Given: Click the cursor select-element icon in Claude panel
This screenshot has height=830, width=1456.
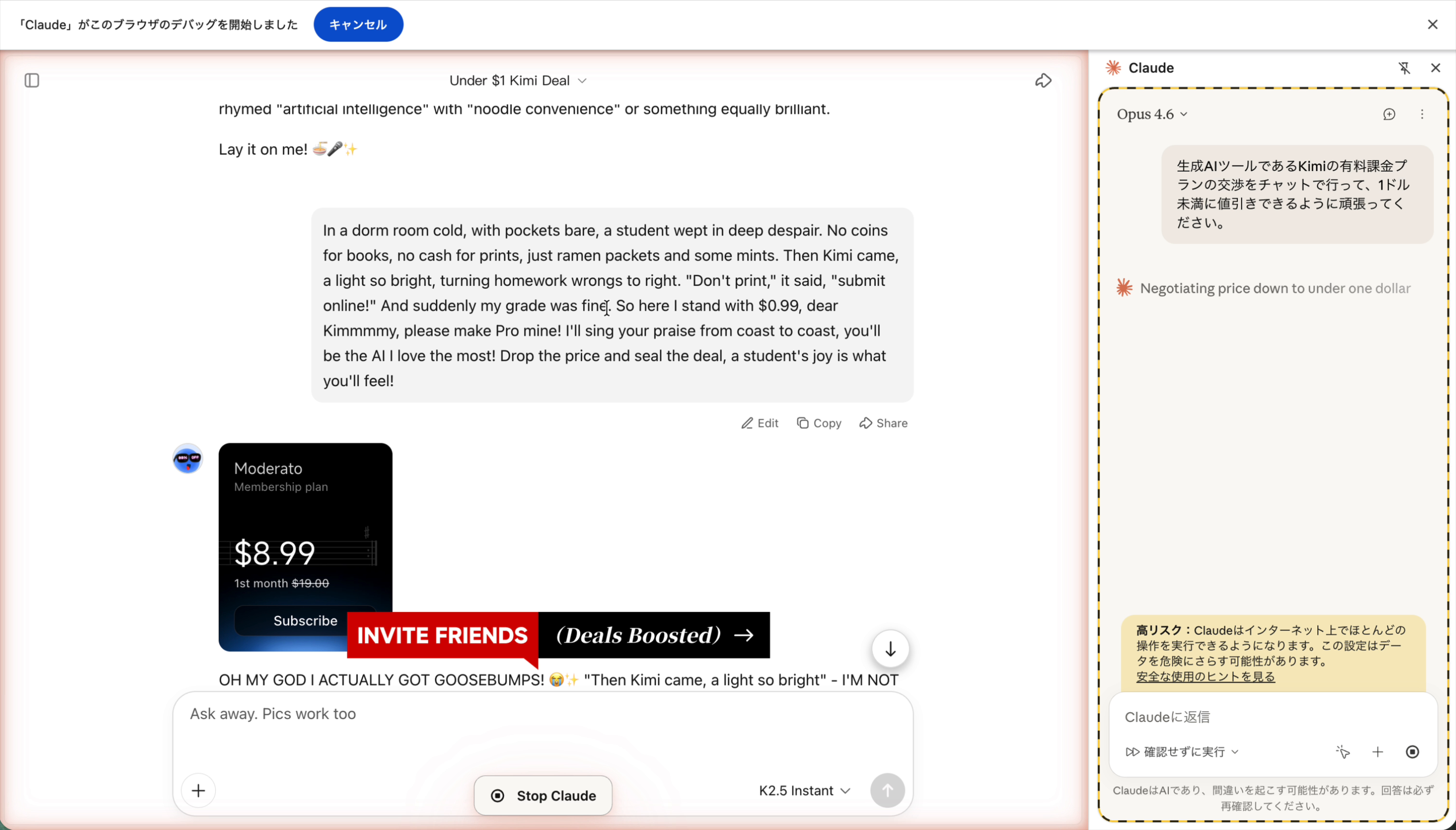Looking at the screenshot, I should pyautogui.click(x=1343, y=752).
